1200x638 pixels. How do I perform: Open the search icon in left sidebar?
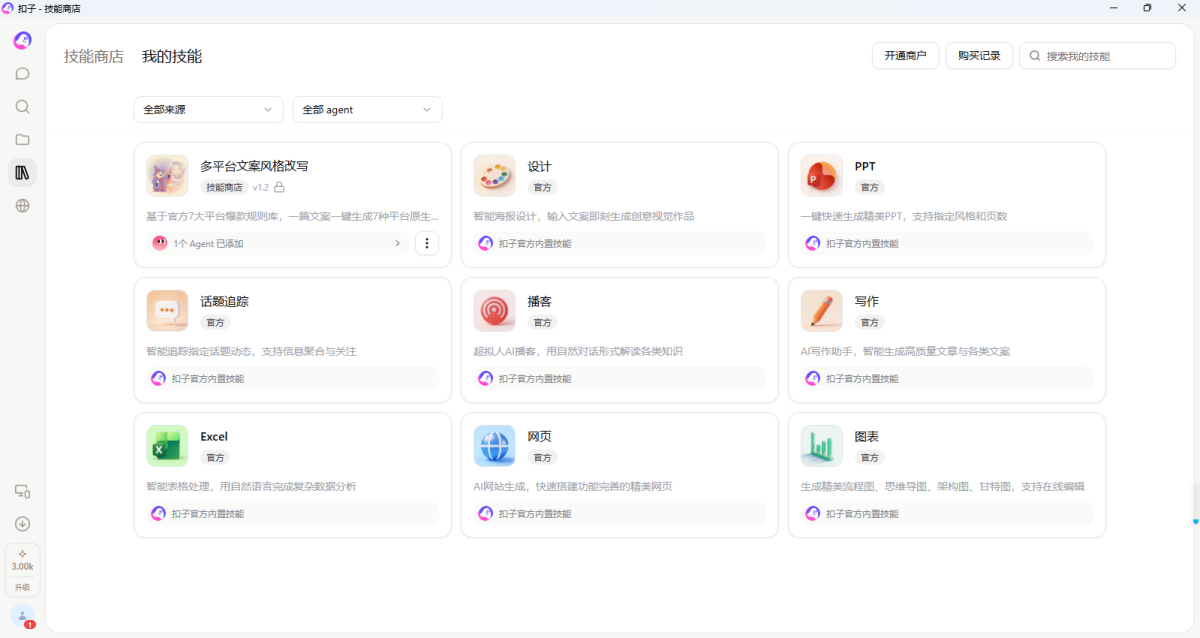[x=22, y=107]
